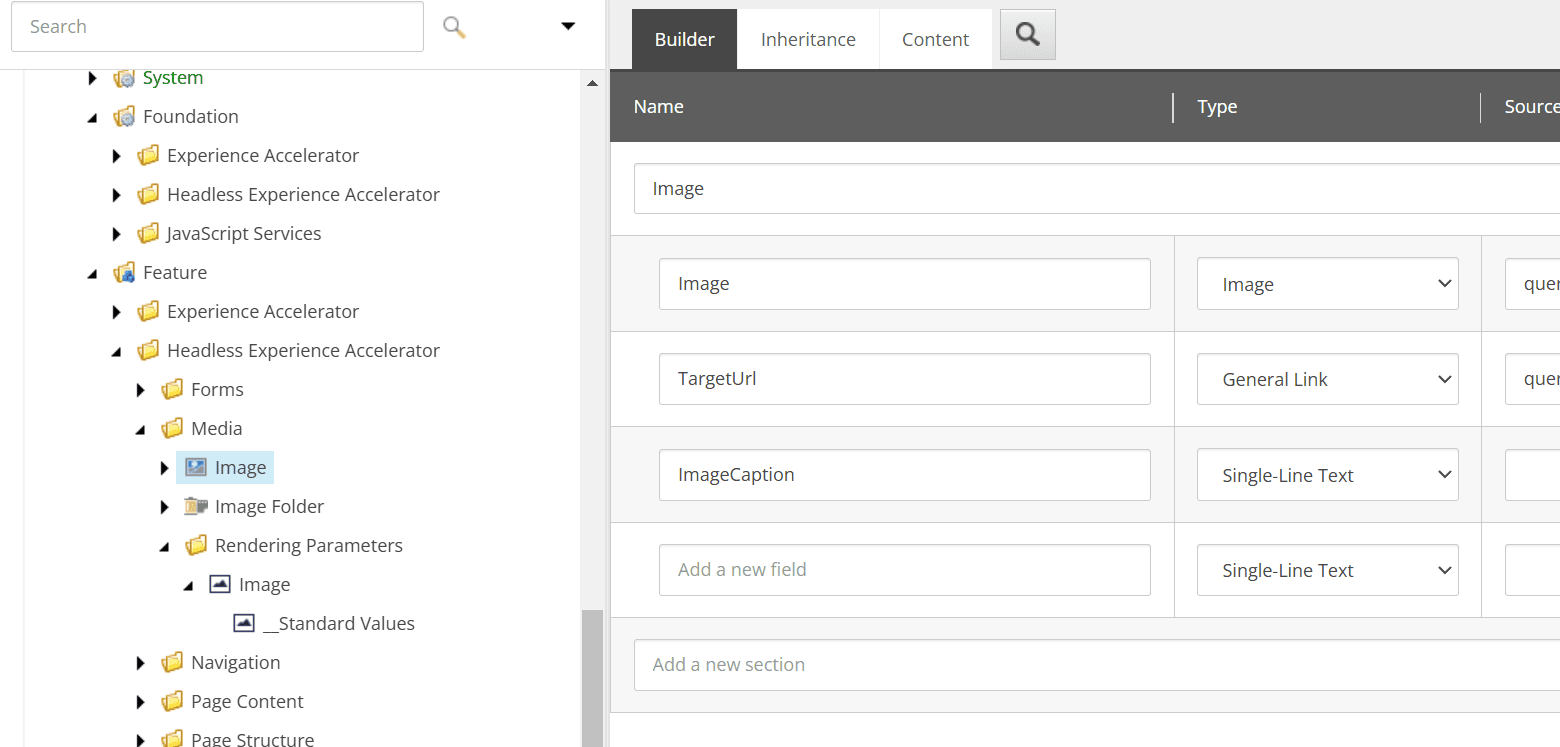Expand the Forms folder

[x=141, y=390]
